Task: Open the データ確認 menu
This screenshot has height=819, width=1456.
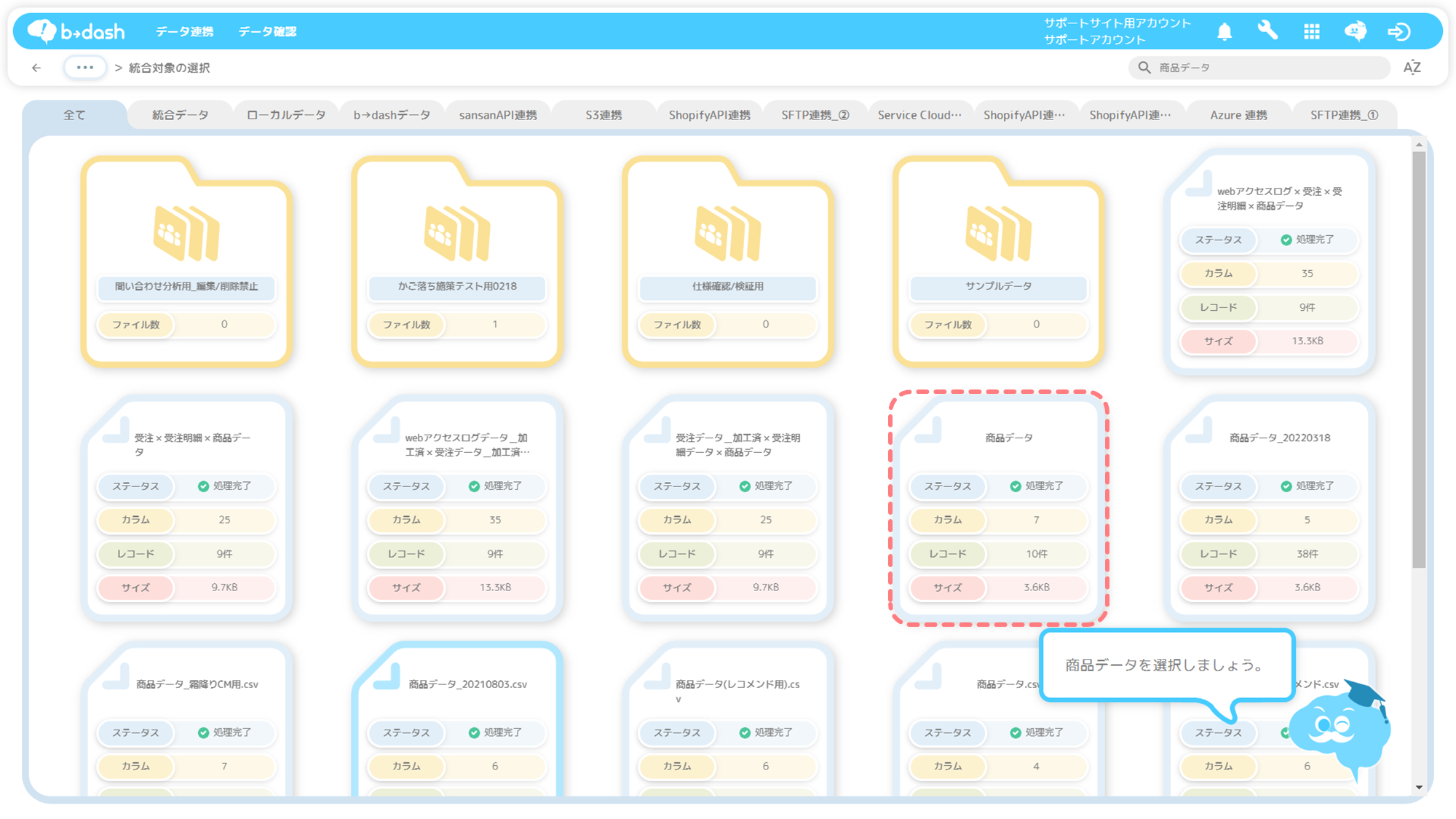Action: coord(267,31)
